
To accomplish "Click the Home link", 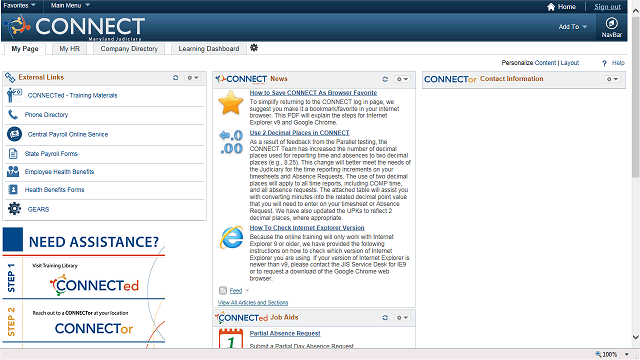I will click(567, 7).
